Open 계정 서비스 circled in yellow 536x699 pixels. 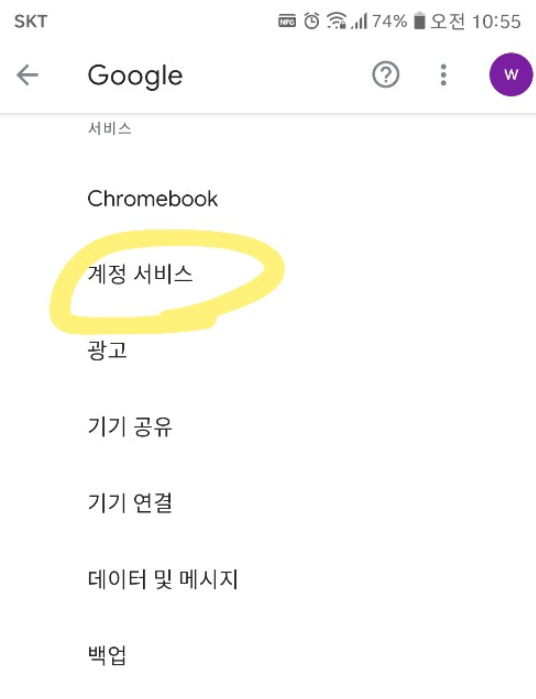(x=268, y=274)
